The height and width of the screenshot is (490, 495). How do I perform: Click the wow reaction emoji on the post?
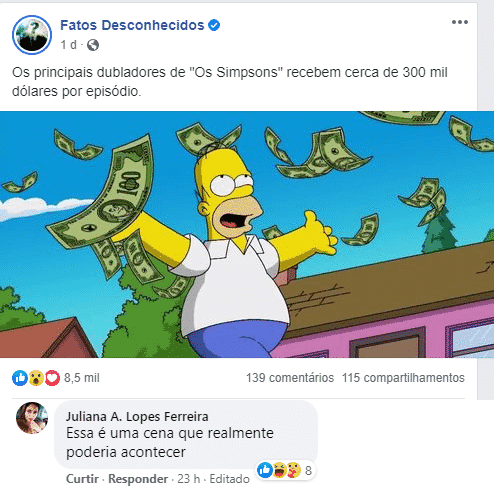click(x=36, y=378)
